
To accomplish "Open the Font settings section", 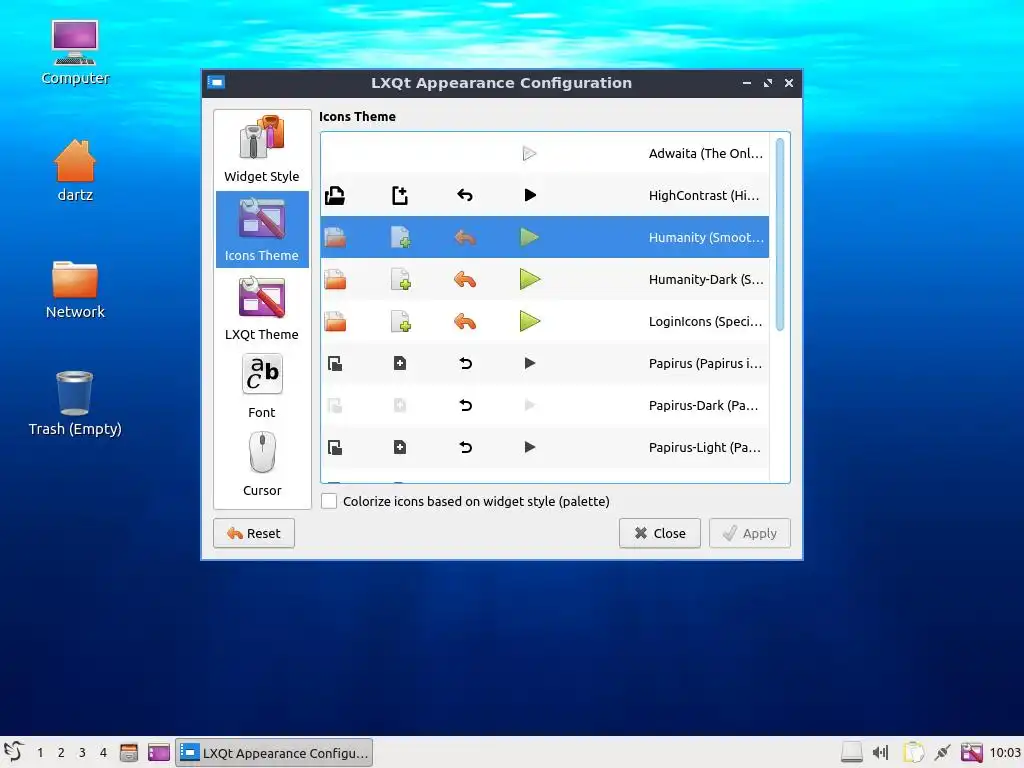I will click(262, 386).
